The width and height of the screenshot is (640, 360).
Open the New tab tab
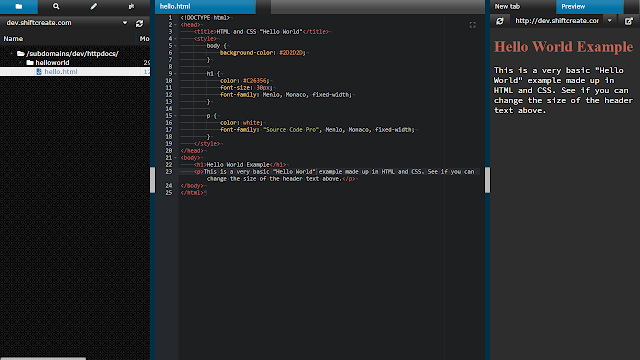coord(523,7)
